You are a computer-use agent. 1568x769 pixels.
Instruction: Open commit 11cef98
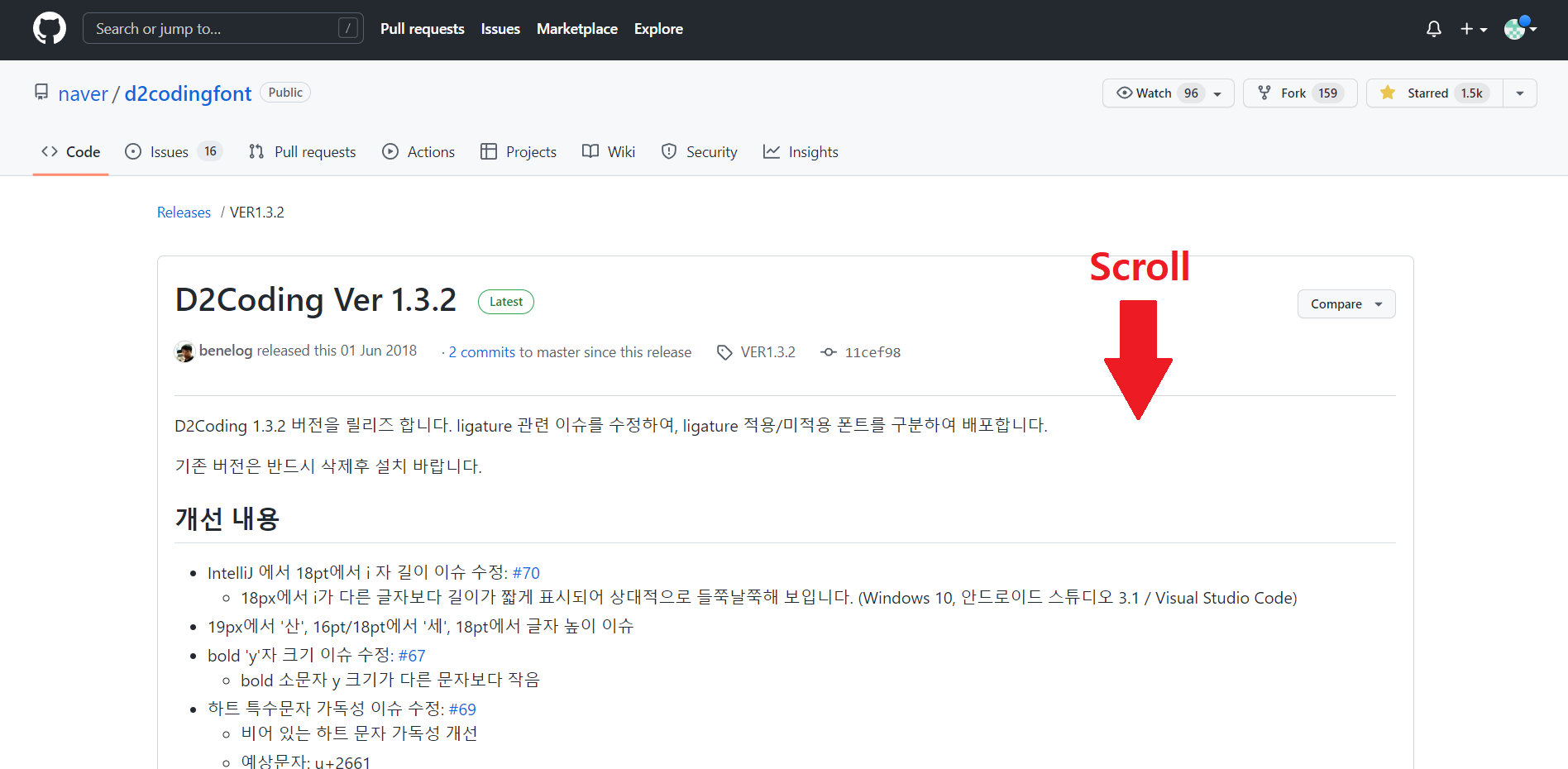pos(872,352)
